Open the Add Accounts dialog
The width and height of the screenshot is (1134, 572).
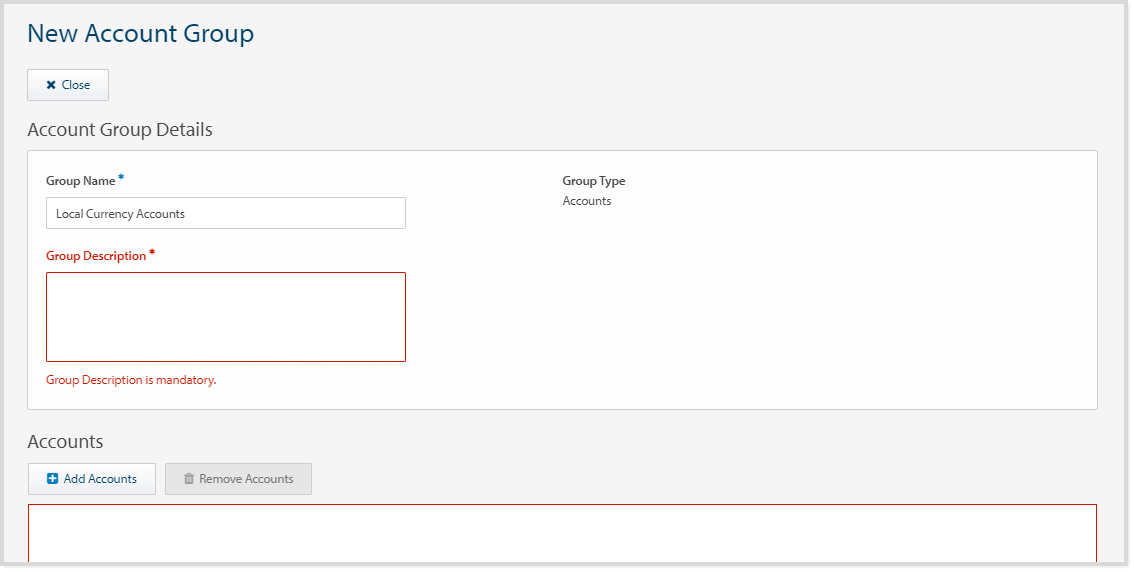(x=92, y=479)
